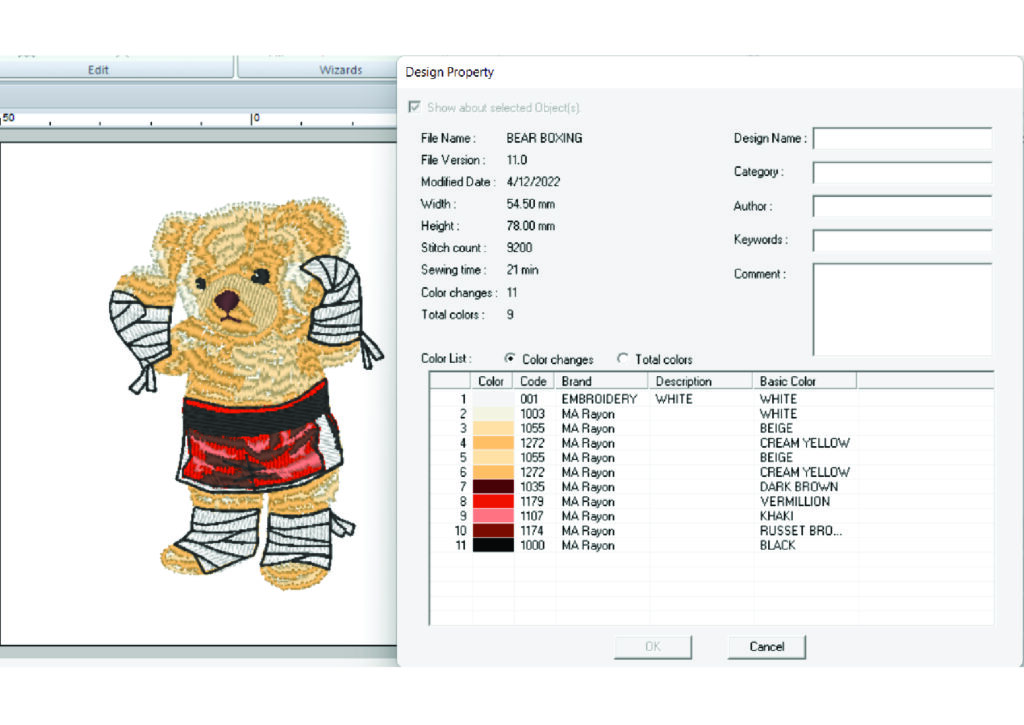Click the Keywords input box
Screen dimensions: 1024x725
pos(902,241)
